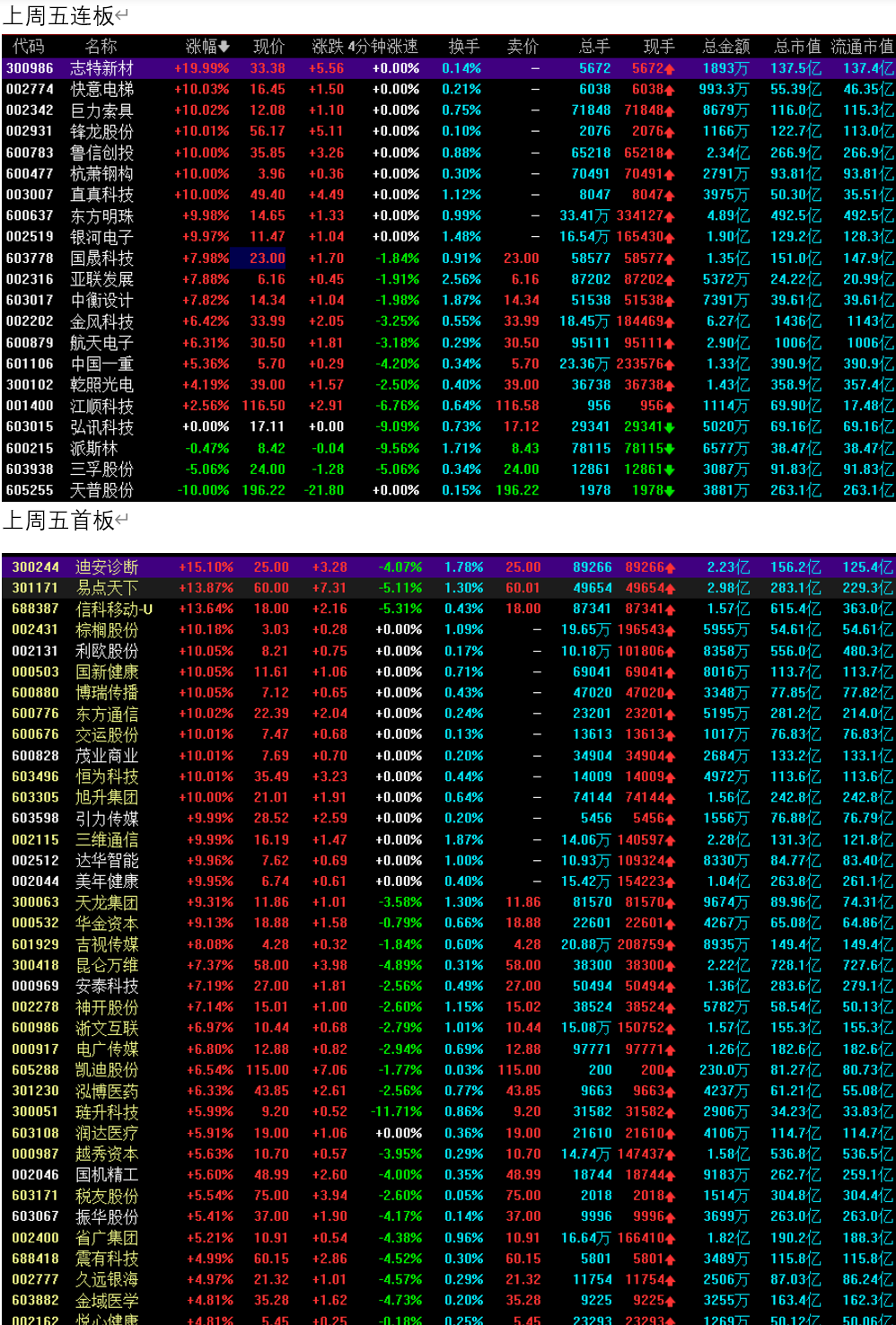Click stock code 003007
896x1325 pixels.
coord(30,195)
